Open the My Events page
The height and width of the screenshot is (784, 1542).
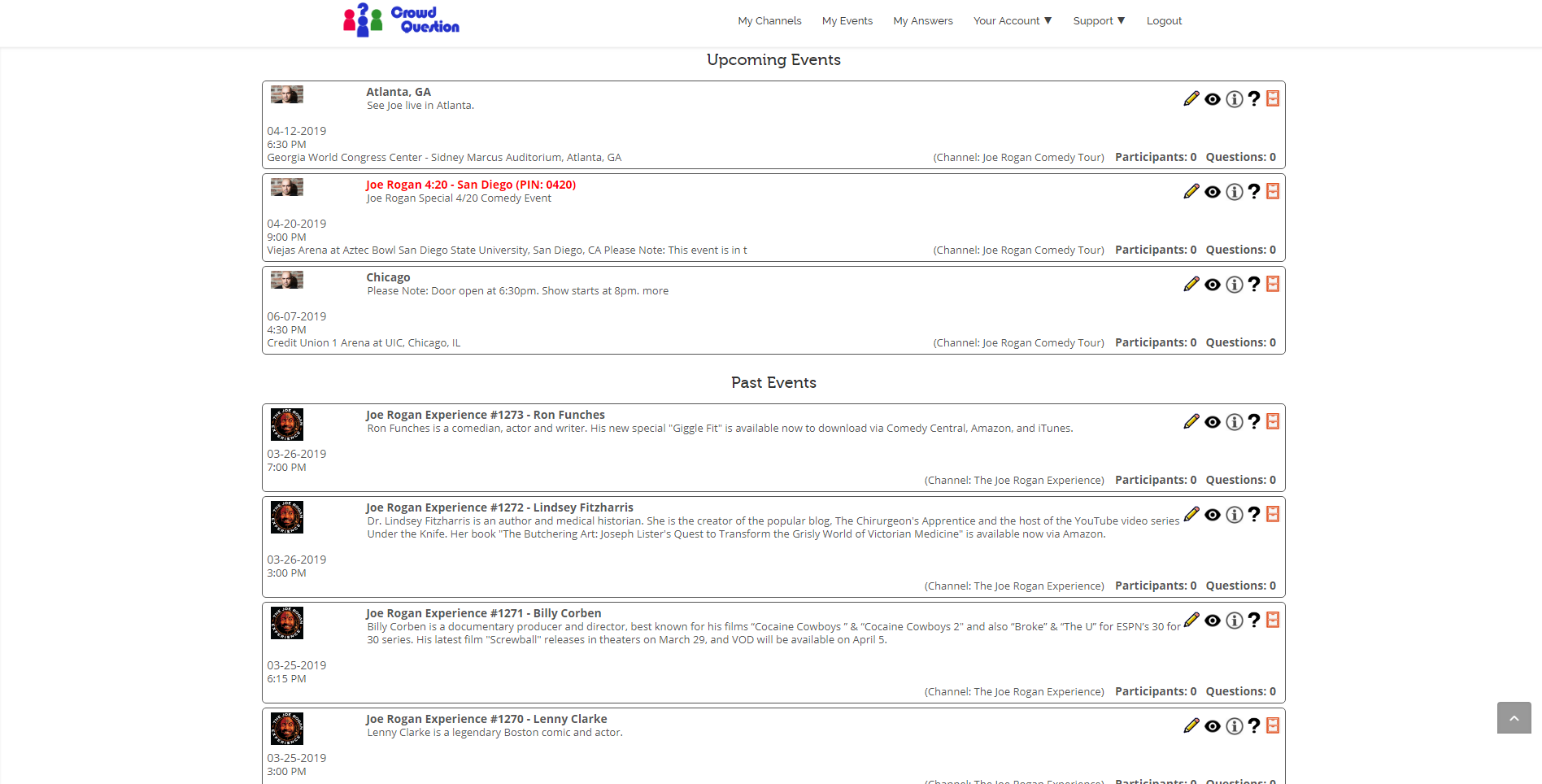(x=847, y=20)
